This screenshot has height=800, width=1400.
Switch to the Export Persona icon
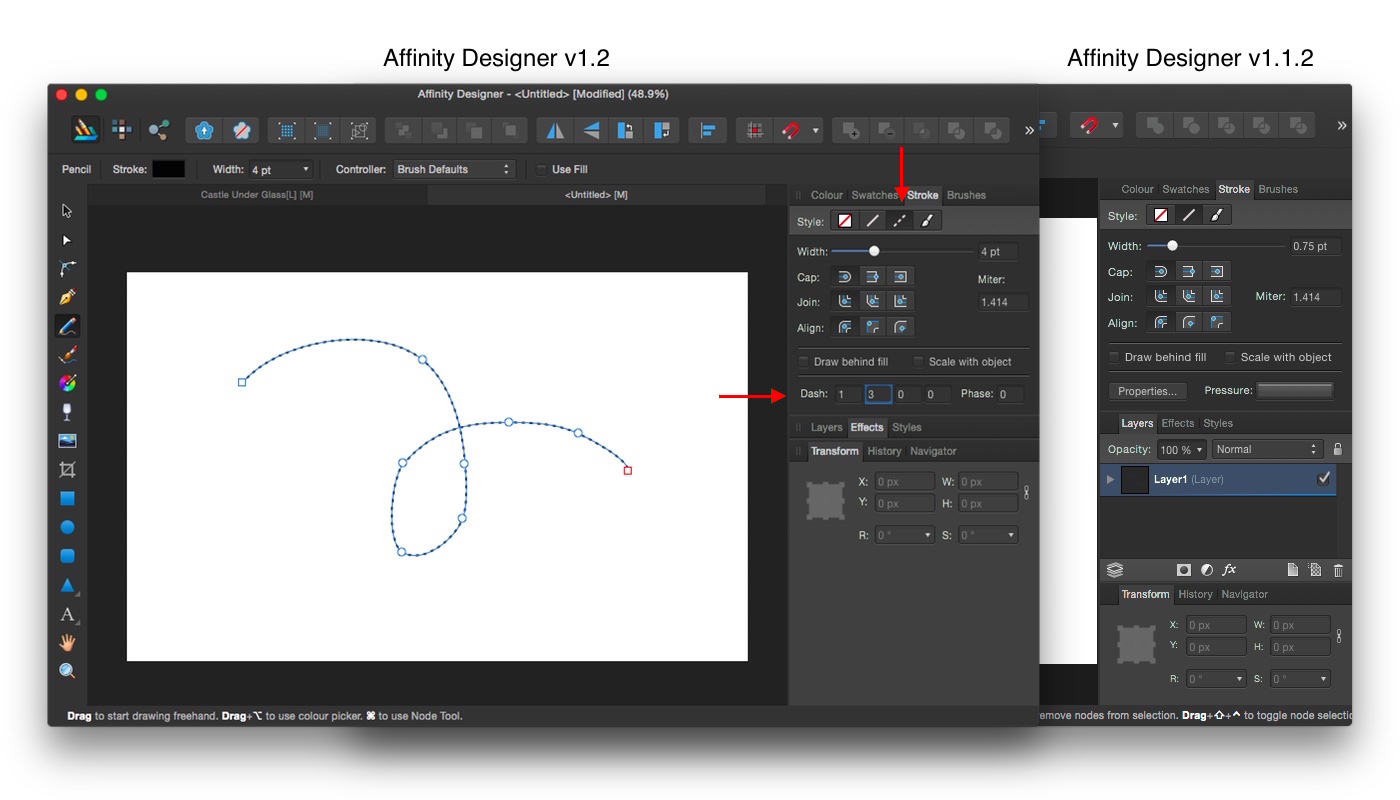pyautogui.click(x=158, y=129)
